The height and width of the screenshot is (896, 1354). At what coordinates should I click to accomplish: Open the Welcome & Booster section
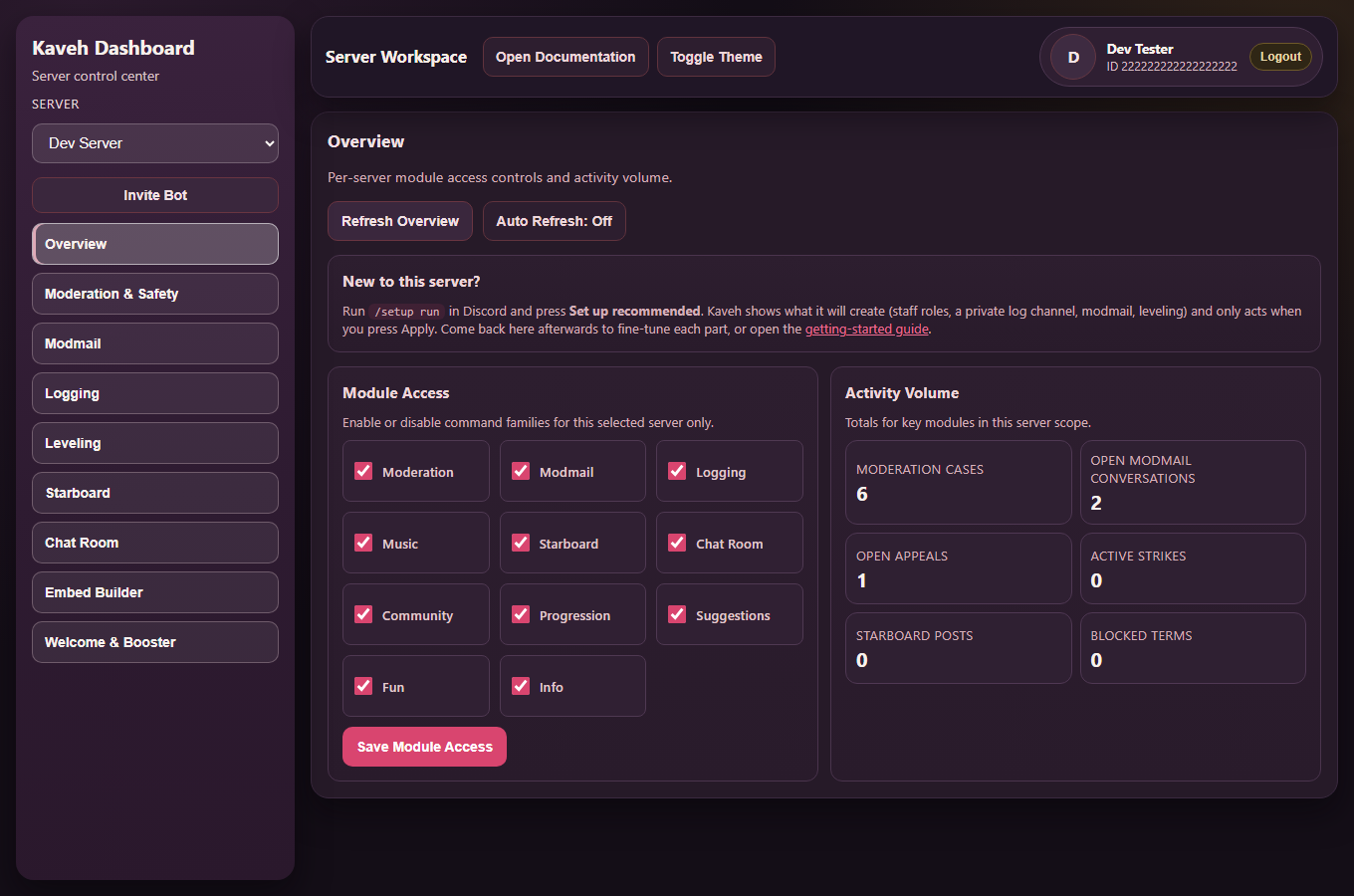tap(155, 642)
